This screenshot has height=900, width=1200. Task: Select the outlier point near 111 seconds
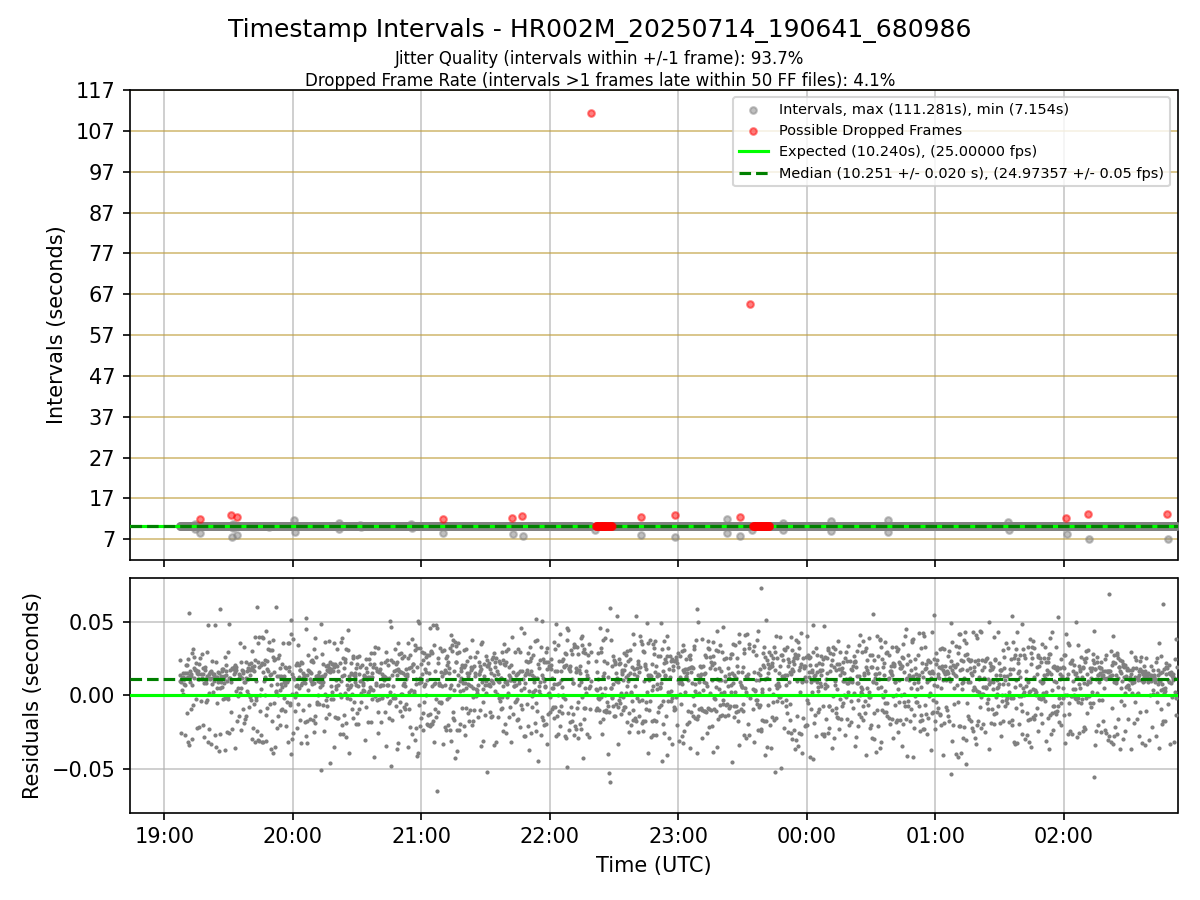(591, 113)
